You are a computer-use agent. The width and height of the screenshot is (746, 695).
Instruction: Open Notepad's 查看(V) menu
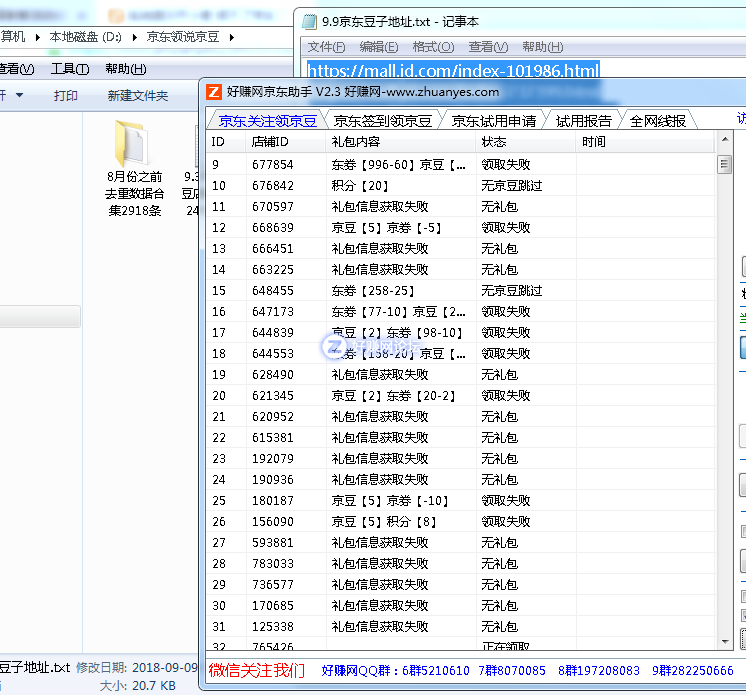(x=488, y=47)
